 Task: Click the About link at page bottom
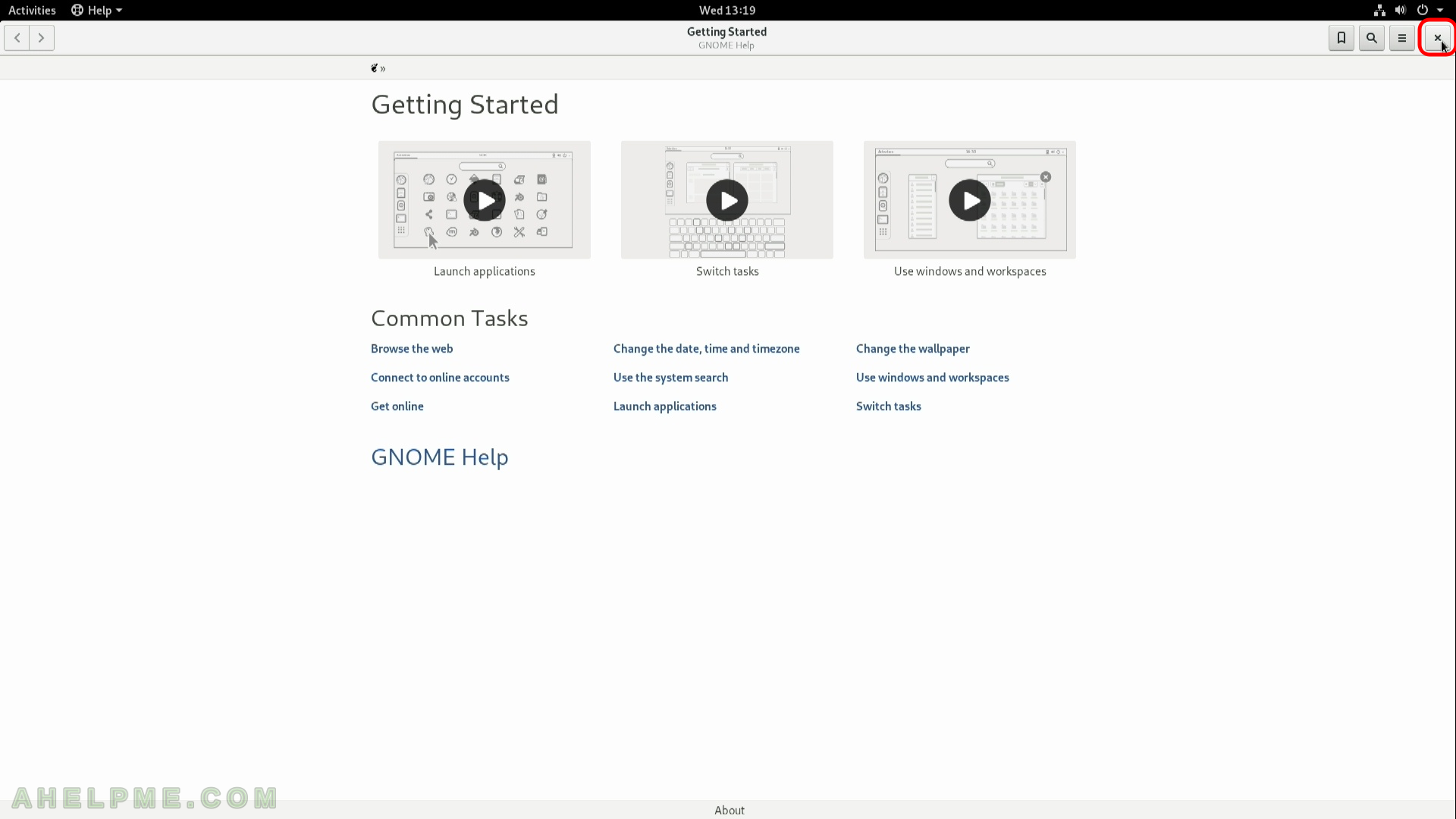[730, 810]
